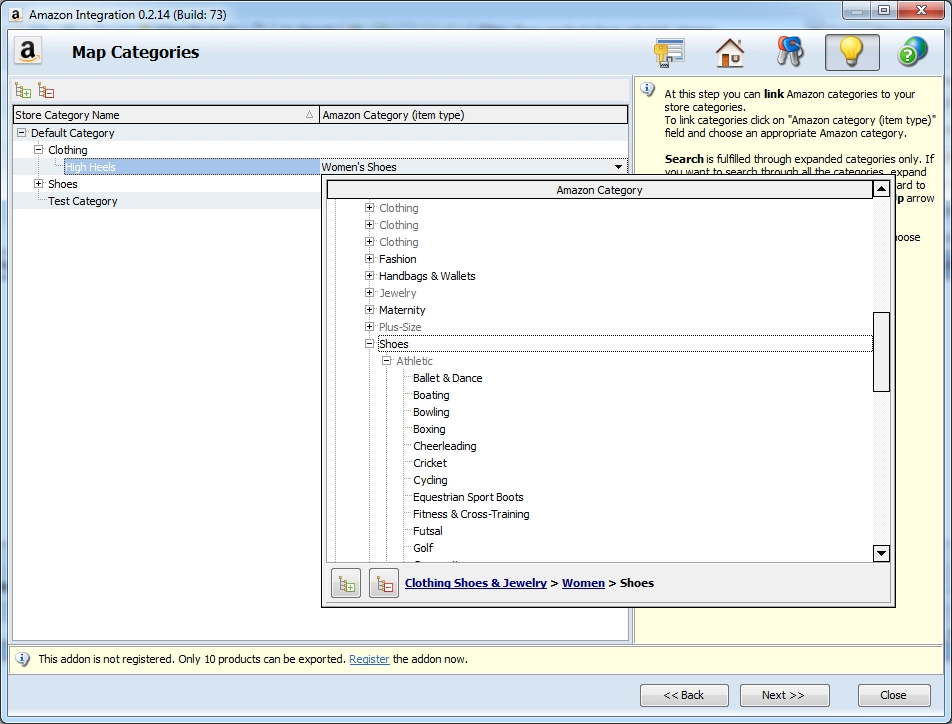This screenshot has height=724, width=952.
Task: Click the Amazon logo icon in header
Action: point(28,52)
